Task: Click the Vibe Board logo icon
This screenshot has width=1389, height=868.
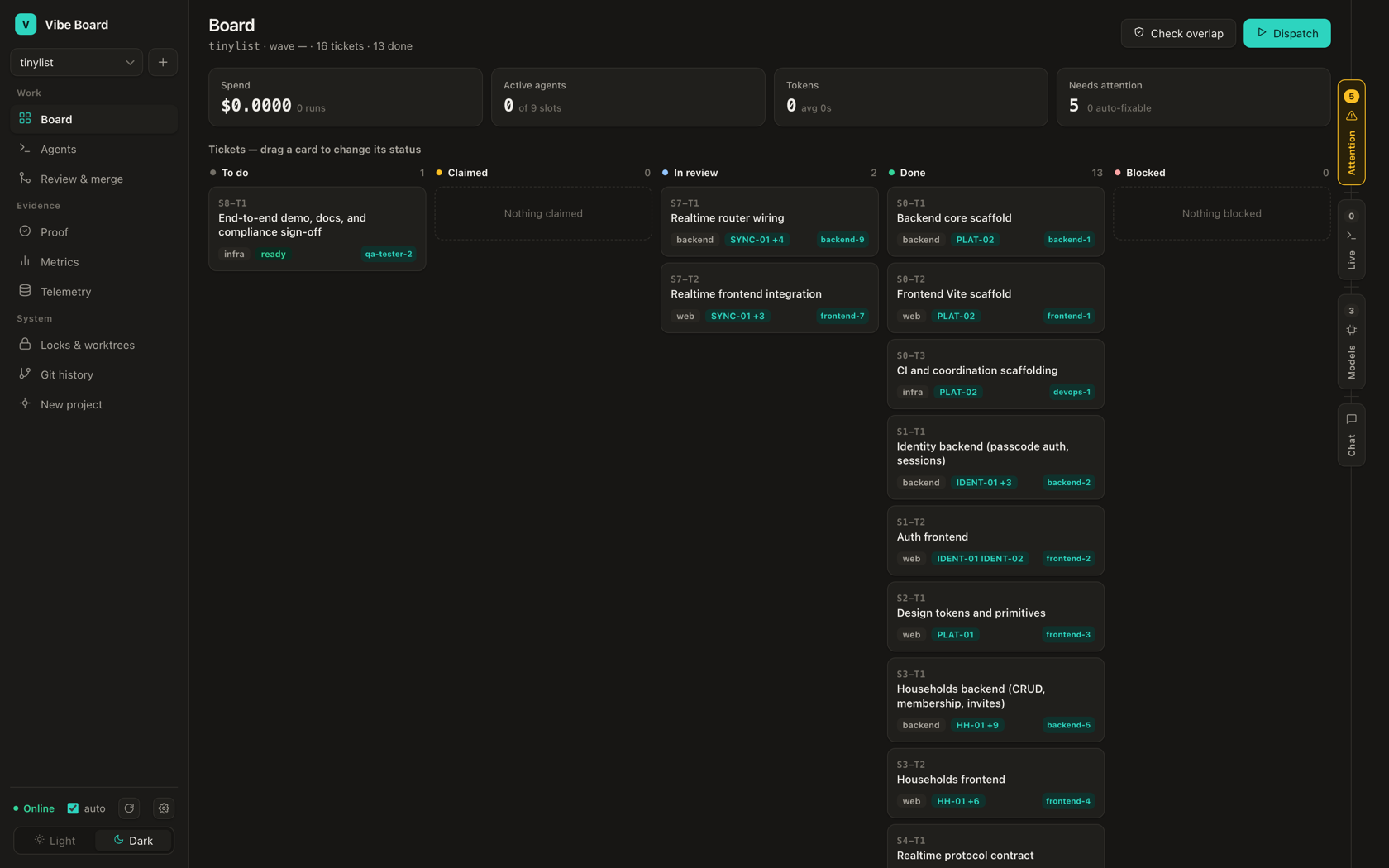Action: [26, 25]
